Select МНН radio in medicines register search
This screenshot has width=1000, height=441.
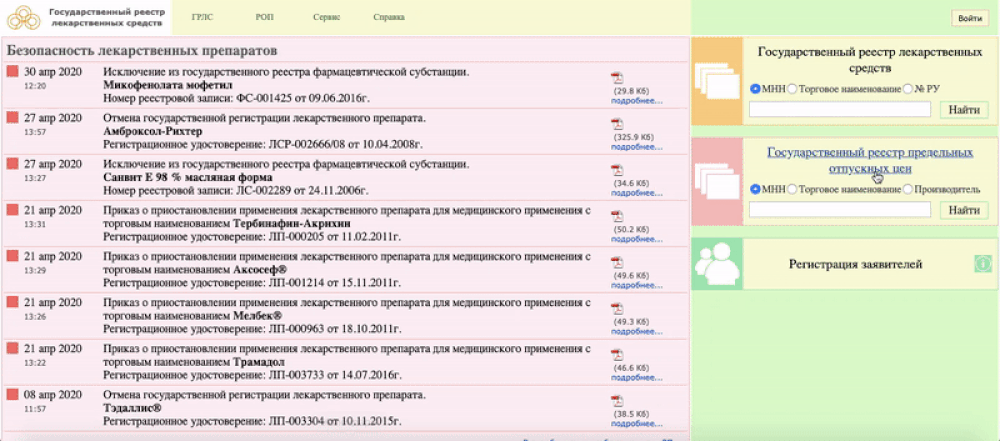pos(756,89)
